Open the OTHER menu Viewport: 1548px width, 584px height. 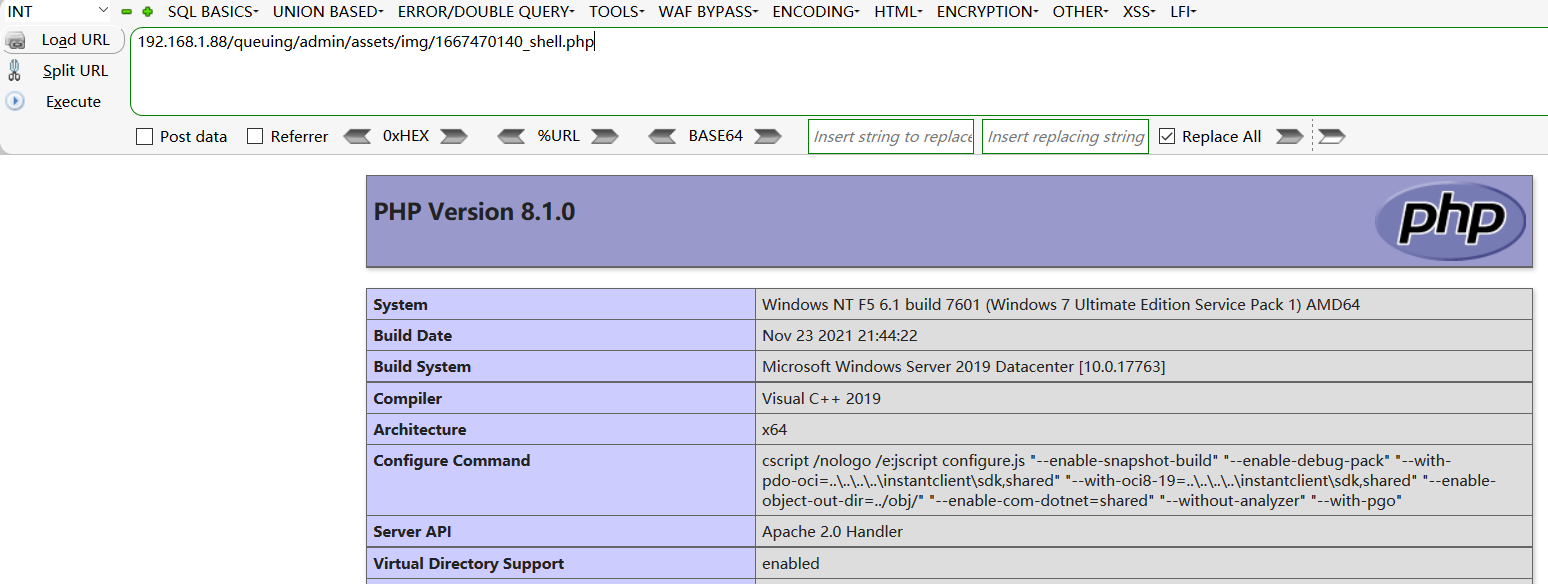(x=1080, y=12)
